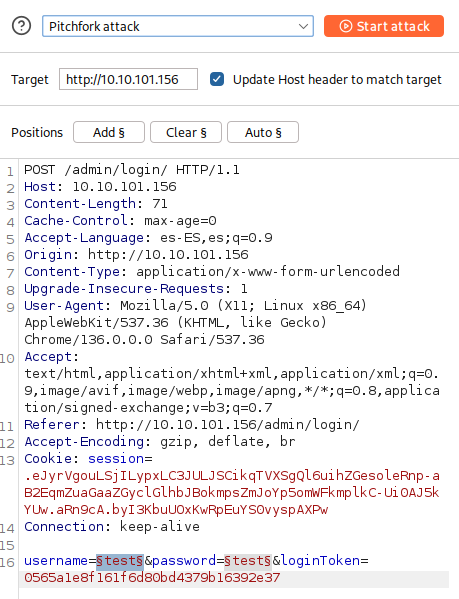Image resolution: width=459 pixels, height=599 pixels.
Task: Clear § payload markers
Action: (186, 132)
